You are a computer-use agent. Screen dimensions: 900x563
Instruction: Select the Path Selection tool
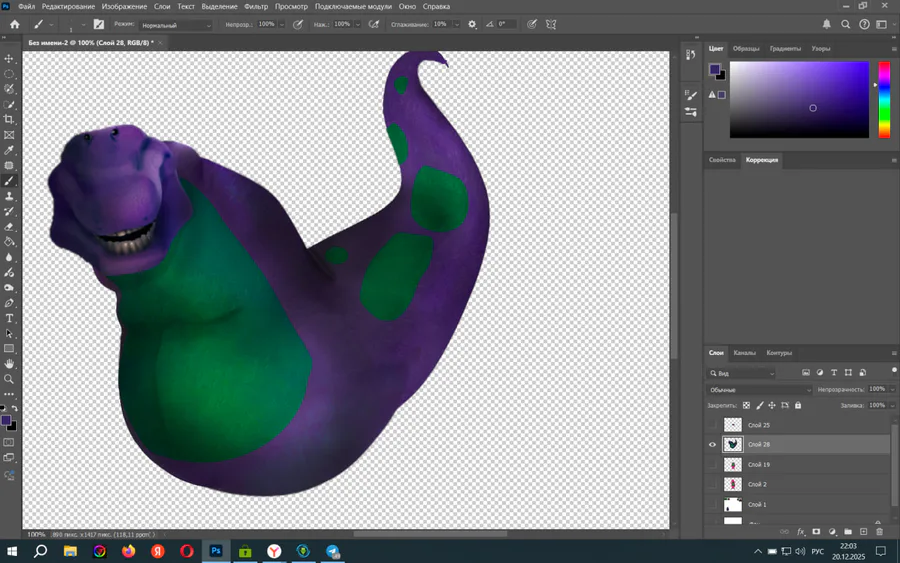pos(9,333)
